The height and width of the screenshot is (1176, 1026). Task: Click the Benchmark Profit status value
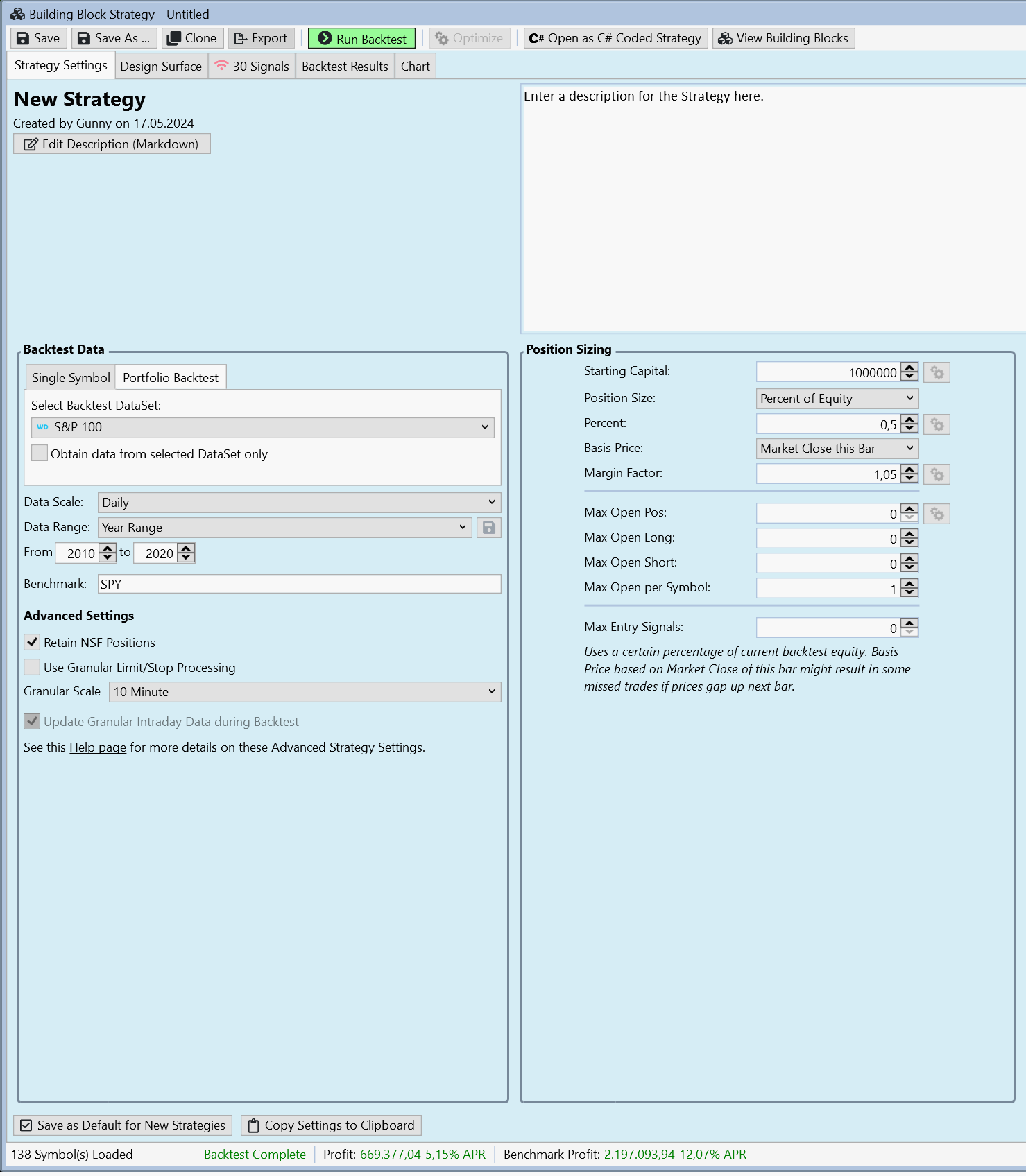(675, 1155)
